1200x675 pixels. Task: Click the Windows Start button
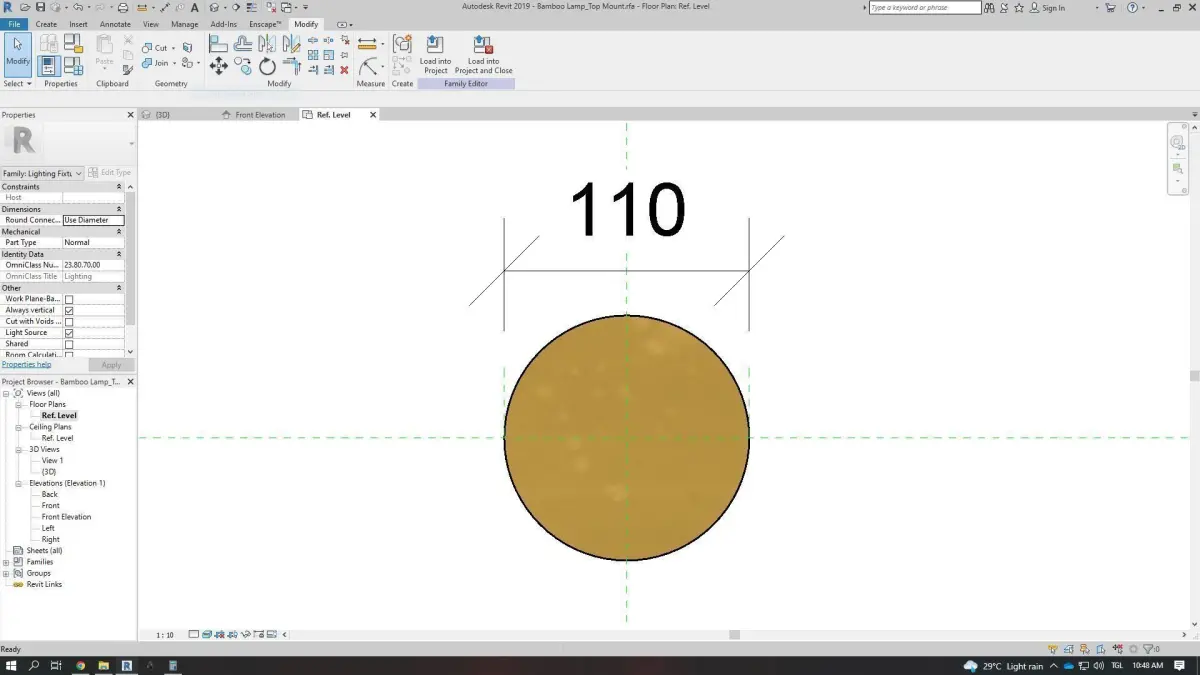(11, 665)
